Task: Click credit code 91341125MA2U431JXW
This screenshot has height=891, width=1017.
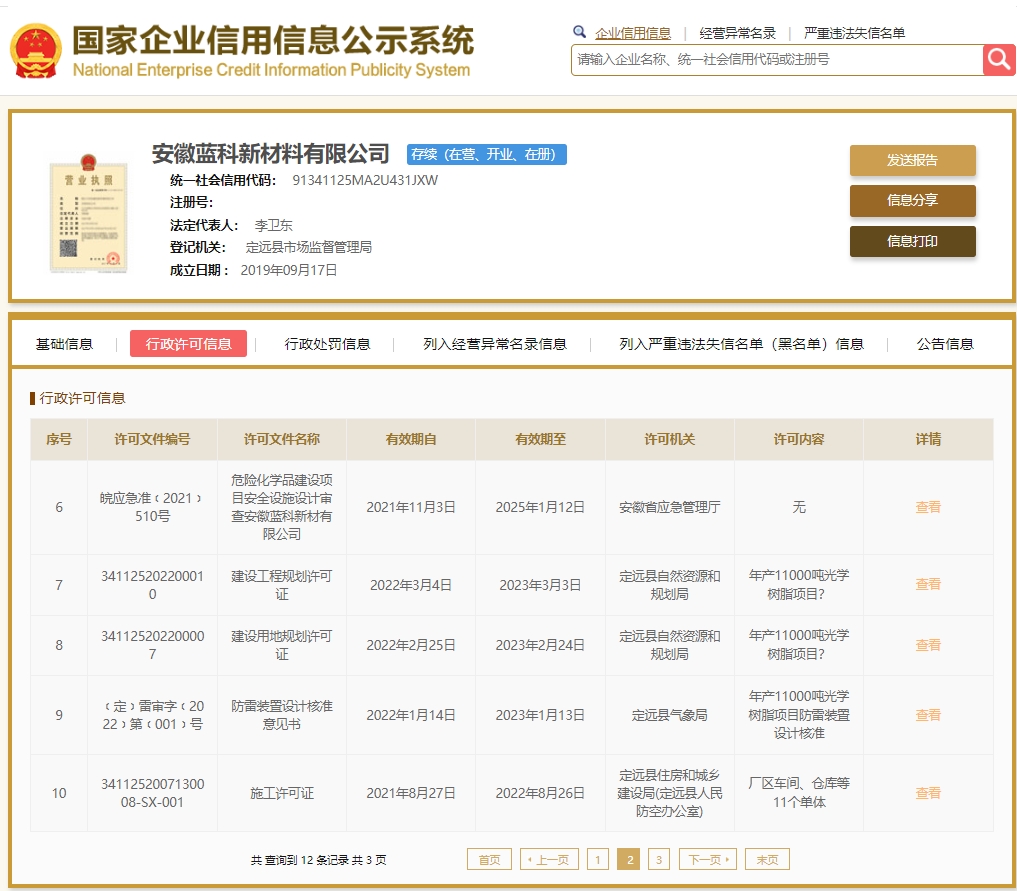Action: click(x=365, y=180)
